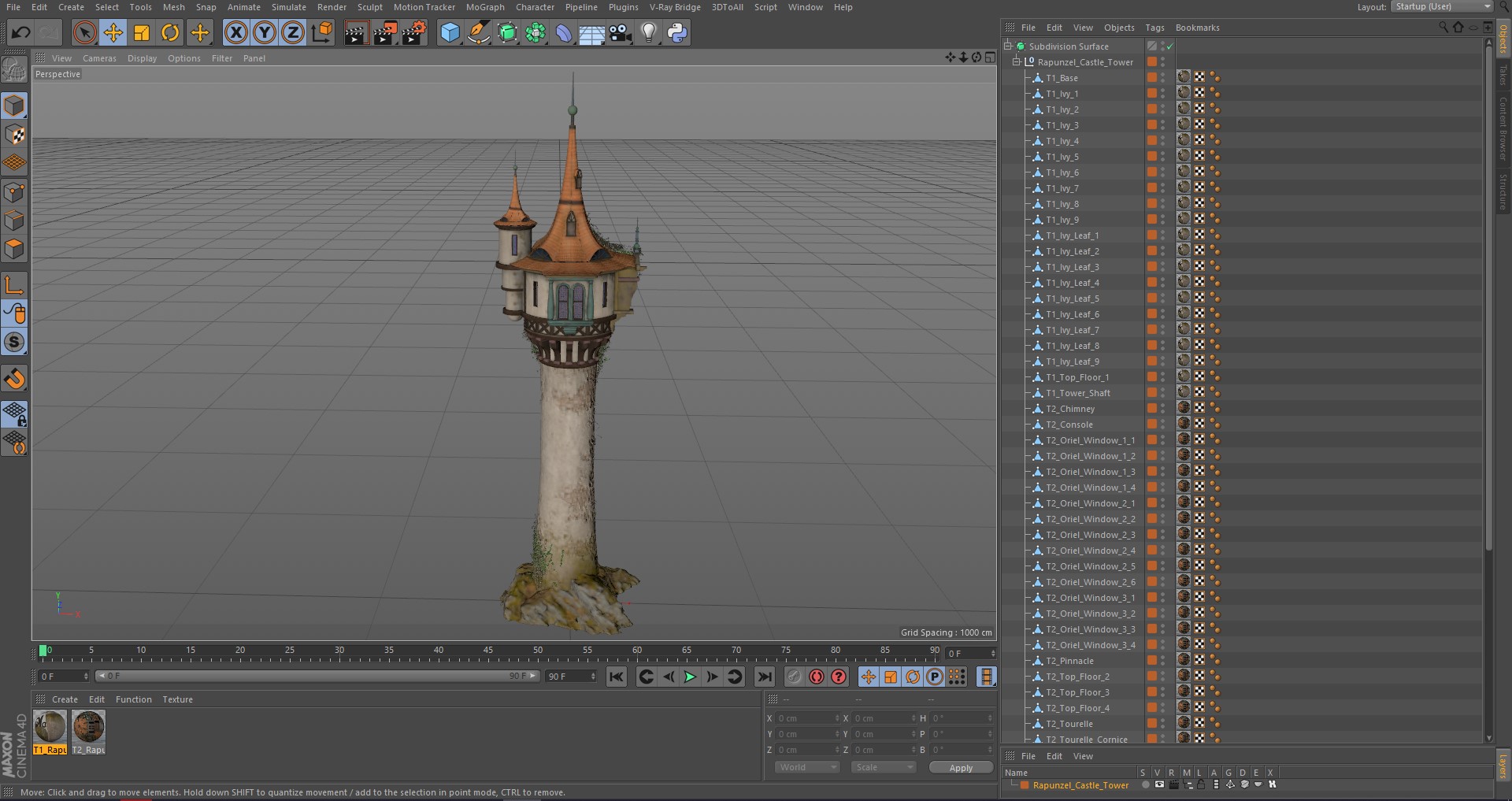Collapse Rapunzel_Castle_Tower hierarchy
The image size is (1512, 801).
click(1016, 61)
